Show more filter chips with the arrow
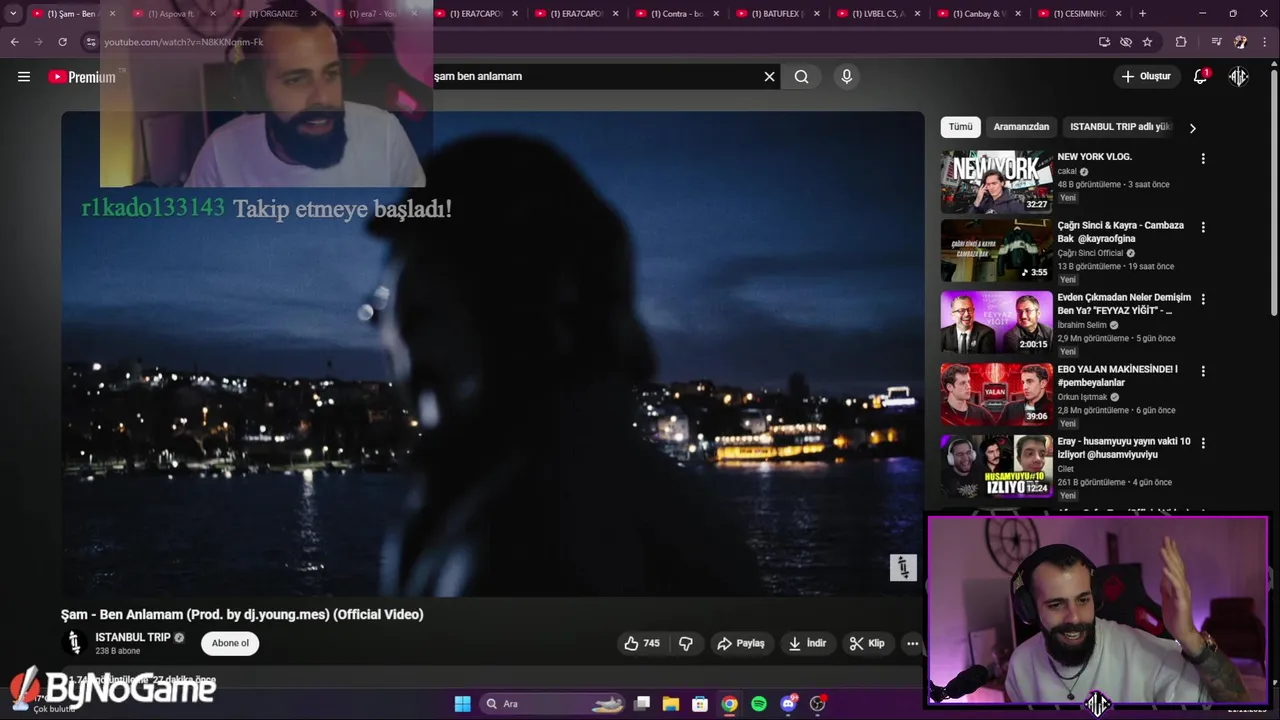The image size is (1280, 720). click(x=1192, y=128)
